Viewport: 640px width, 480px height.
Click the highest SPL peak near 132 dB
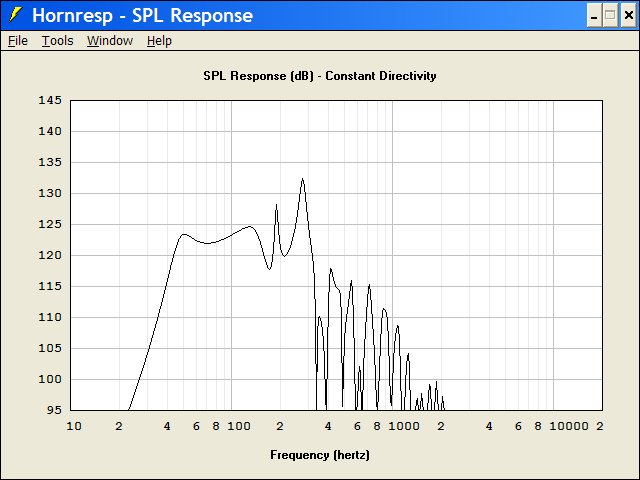(x=302, y=179)
